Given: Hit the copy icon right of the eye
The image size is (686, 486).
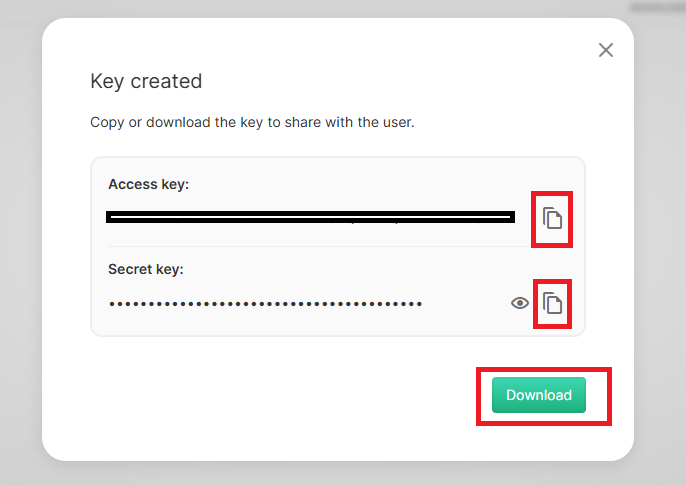Looking at the screenshot, I should pos(553,303).
